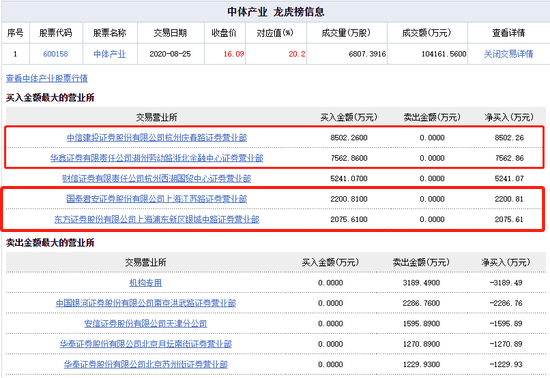Select sell amount 1229.9300
The image size is (550, 378).
pos(421,364)
